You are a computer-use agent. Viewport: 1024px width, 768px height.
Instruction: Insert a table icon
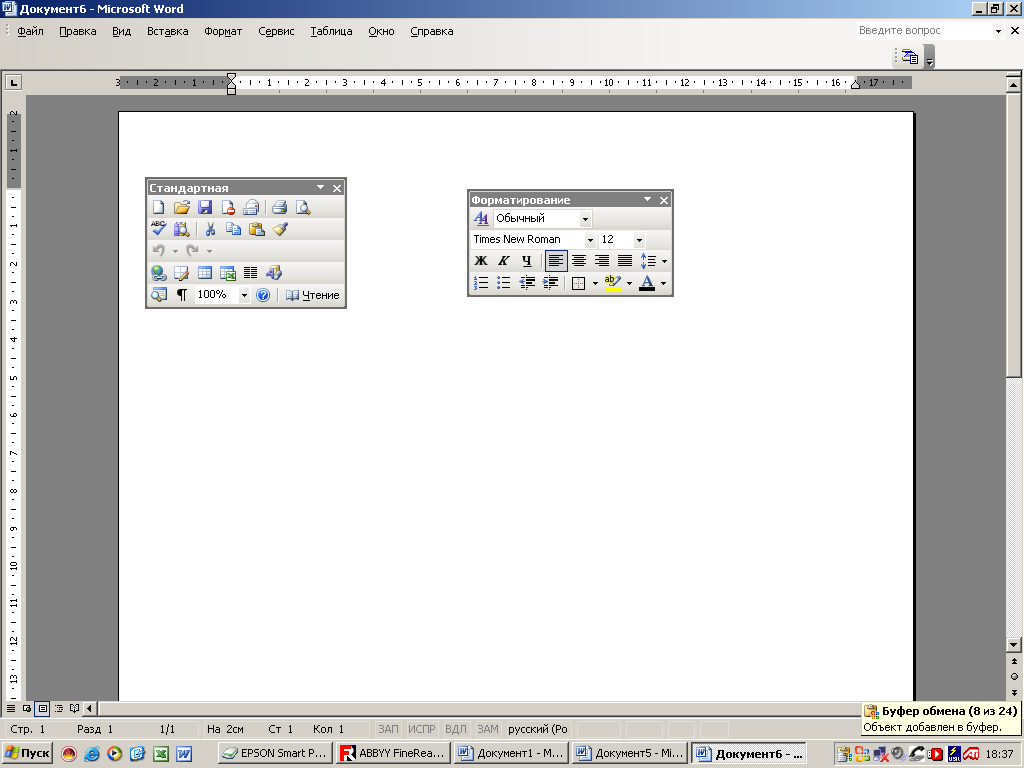(x=205, y=273)
